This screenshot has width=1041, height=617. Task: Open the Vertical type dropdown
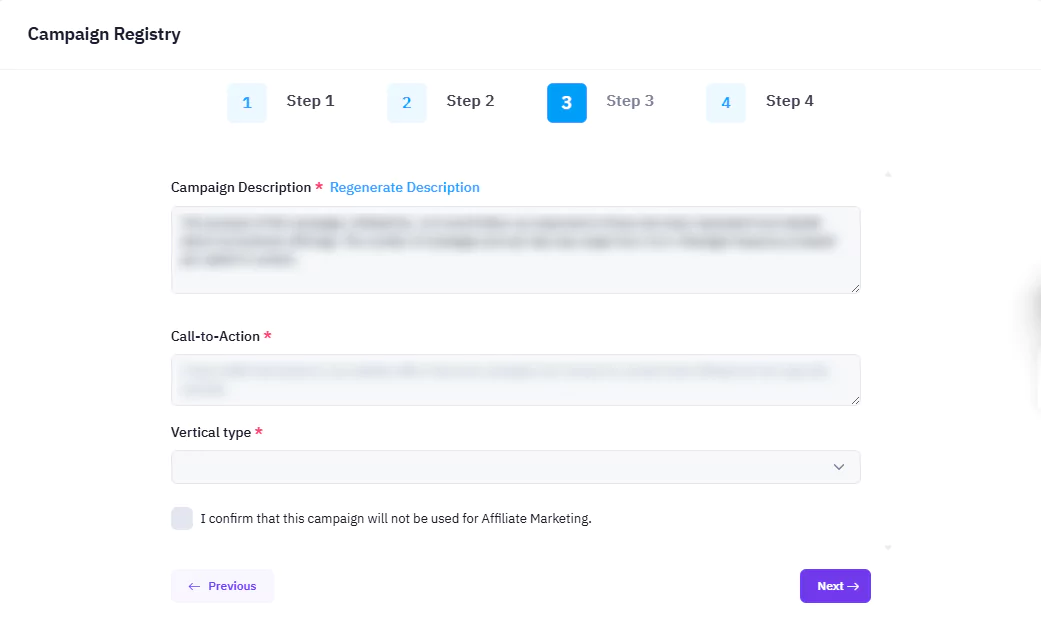[500, 467]
